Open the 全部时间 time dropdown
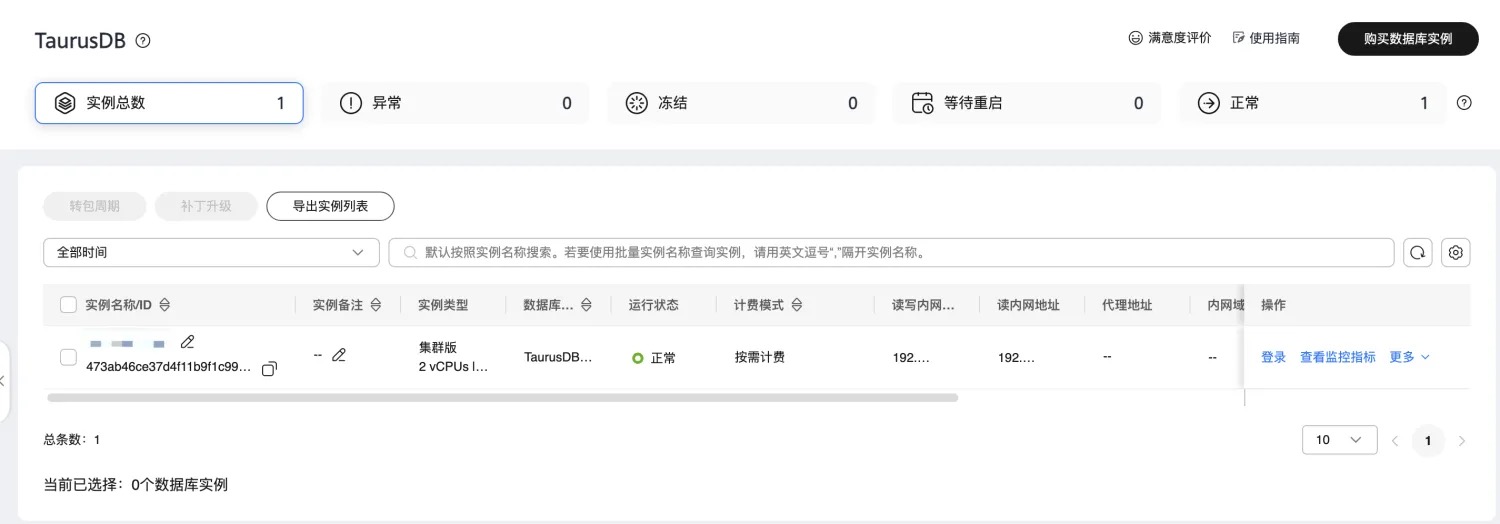 pos(211,253)
